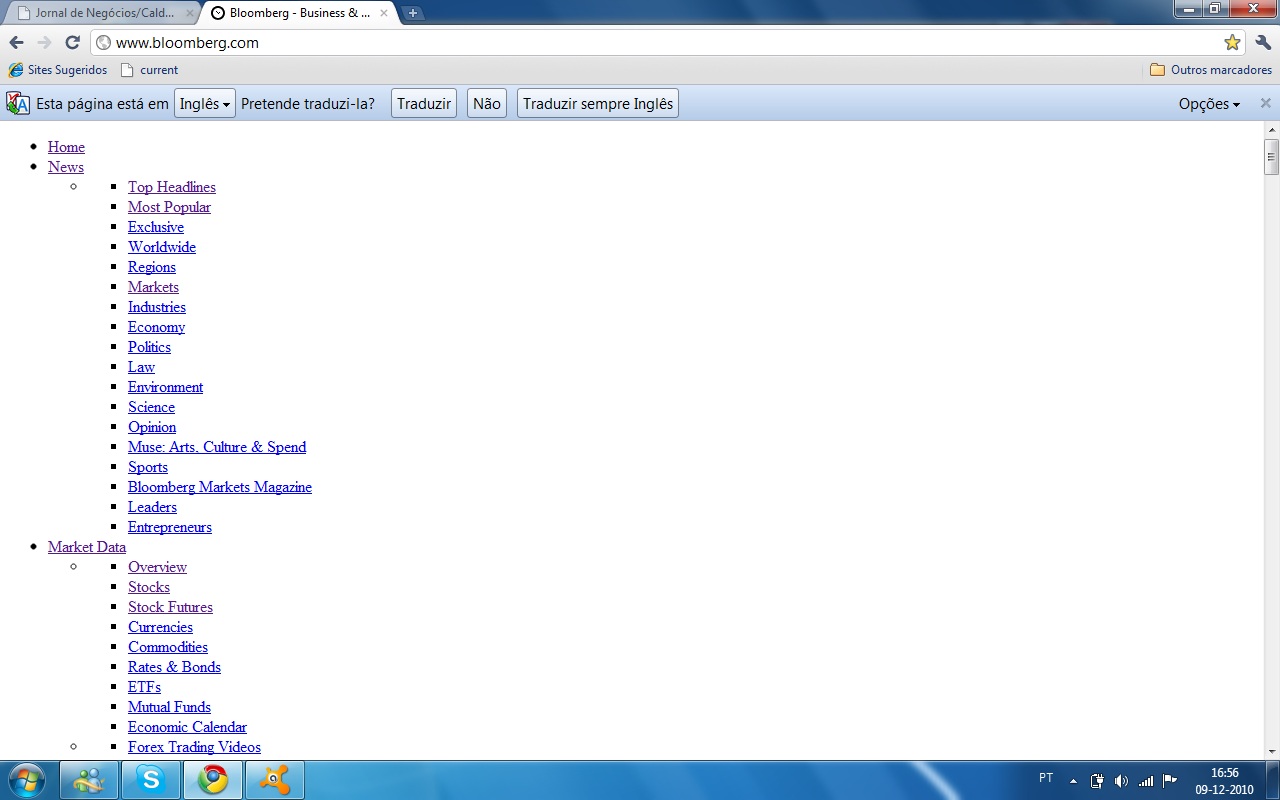Open Muse: Arts, Culture & Spend link
The width and height of the screenshot is (1280, 800).
coord(217,447)
